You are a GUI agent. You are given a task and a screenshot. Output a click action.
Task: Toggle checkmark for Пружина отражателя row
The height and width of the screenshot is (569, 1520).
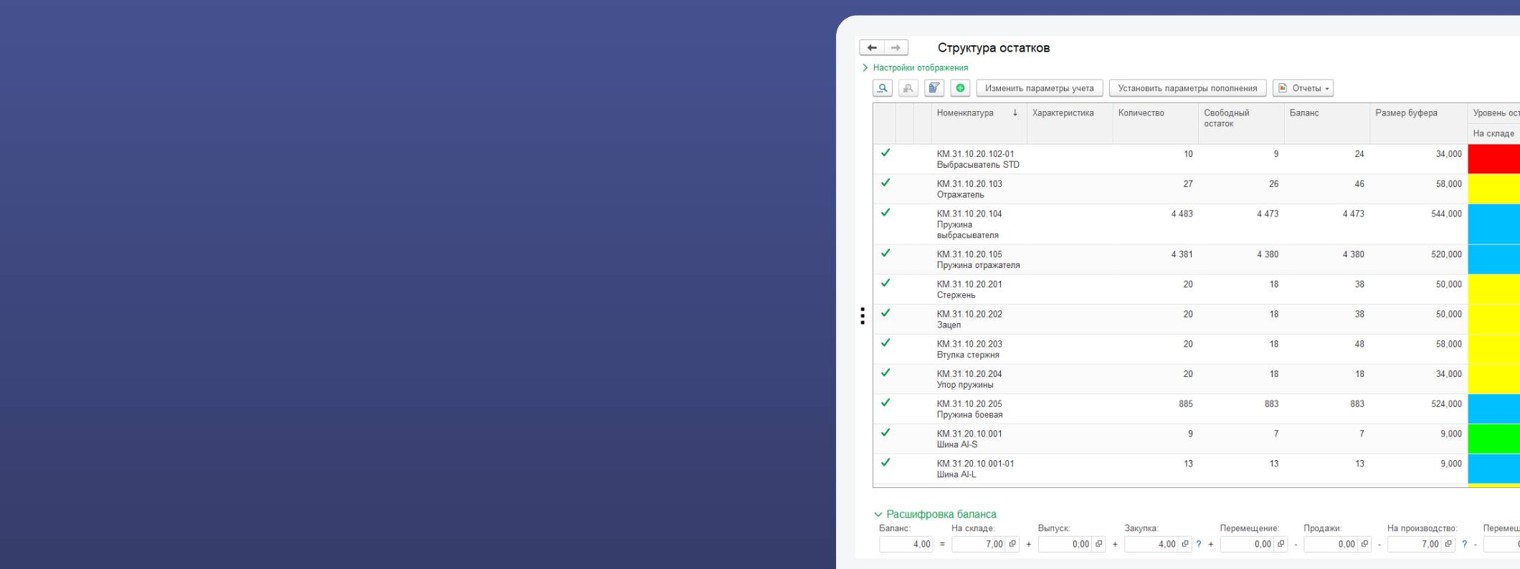click(885, 253)
